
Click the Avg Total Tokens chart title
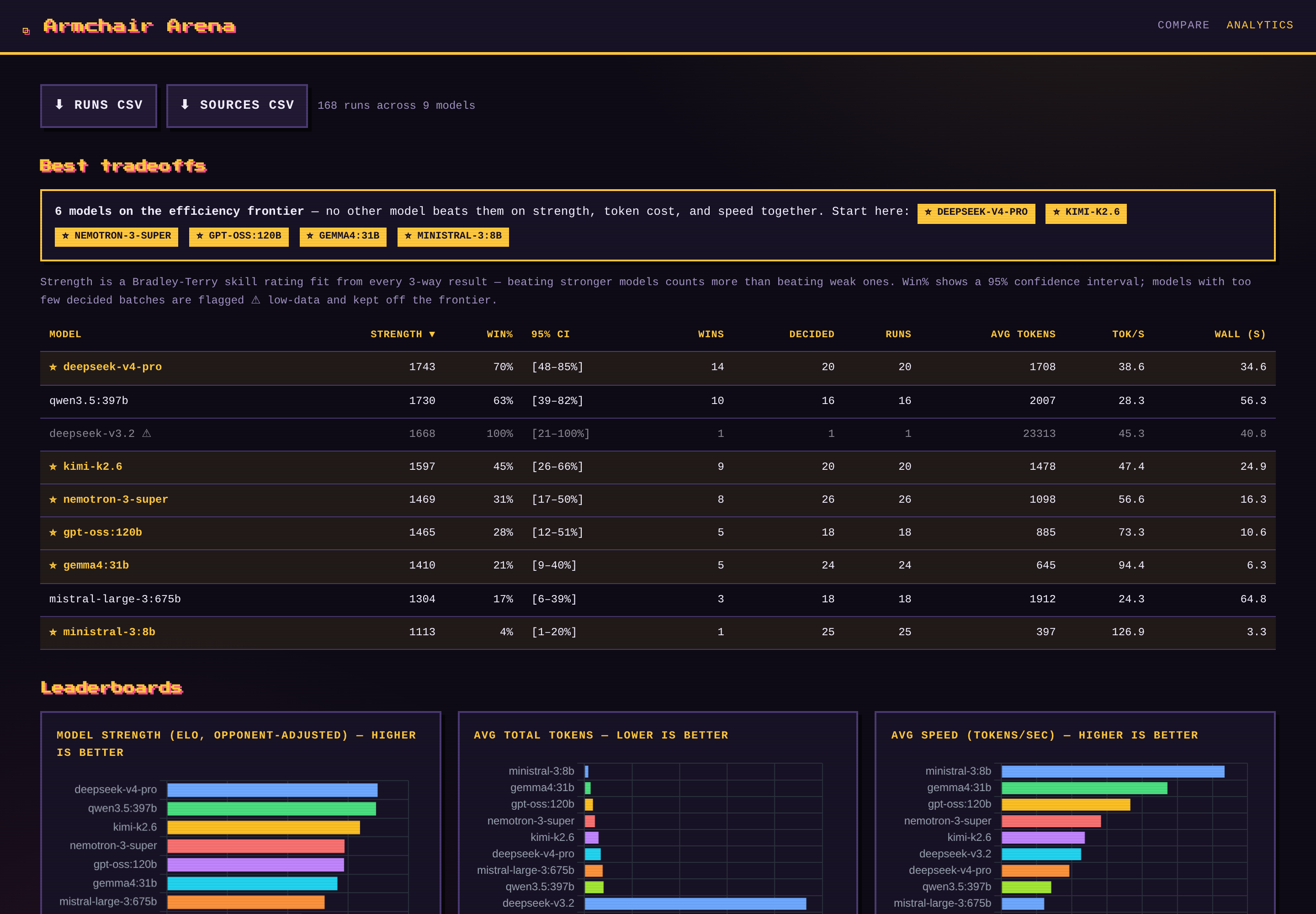click(x=601, y=735)
